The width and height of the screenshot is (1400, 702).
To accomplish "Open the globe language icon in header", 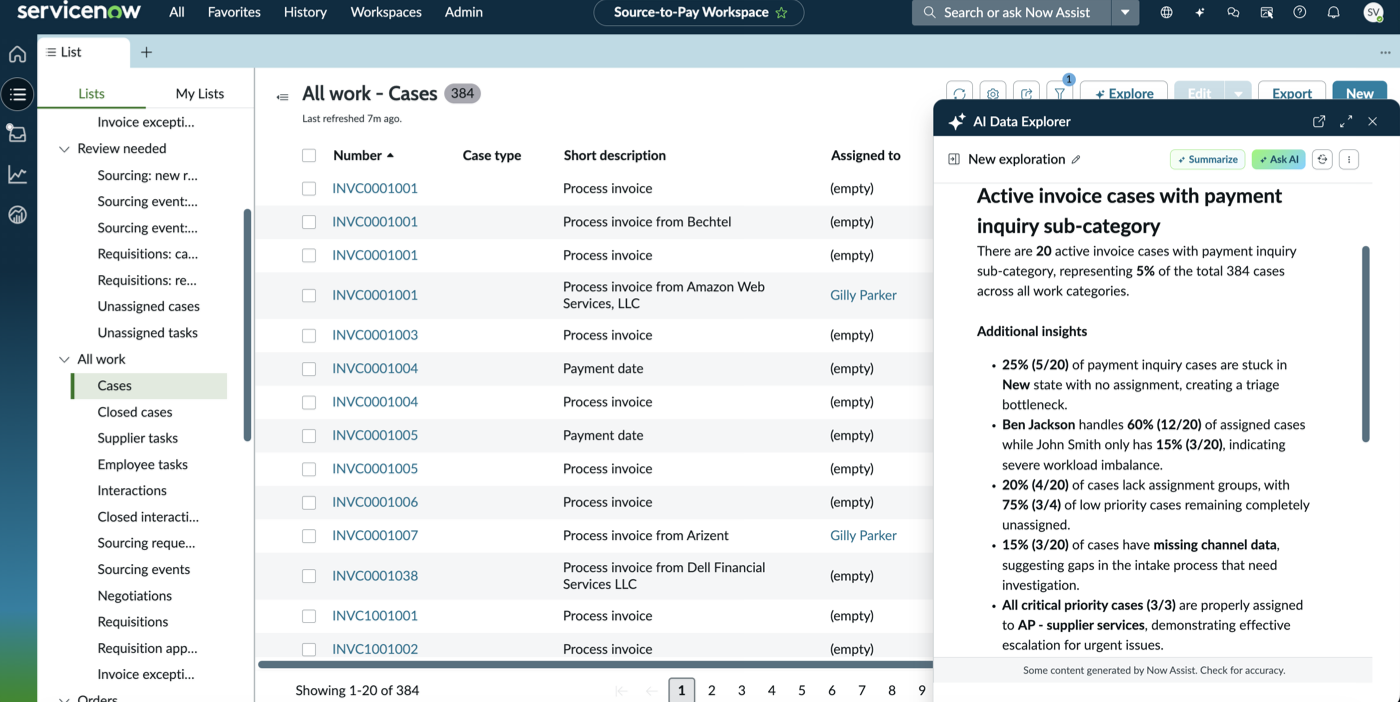I will (x=1166, y=12).
